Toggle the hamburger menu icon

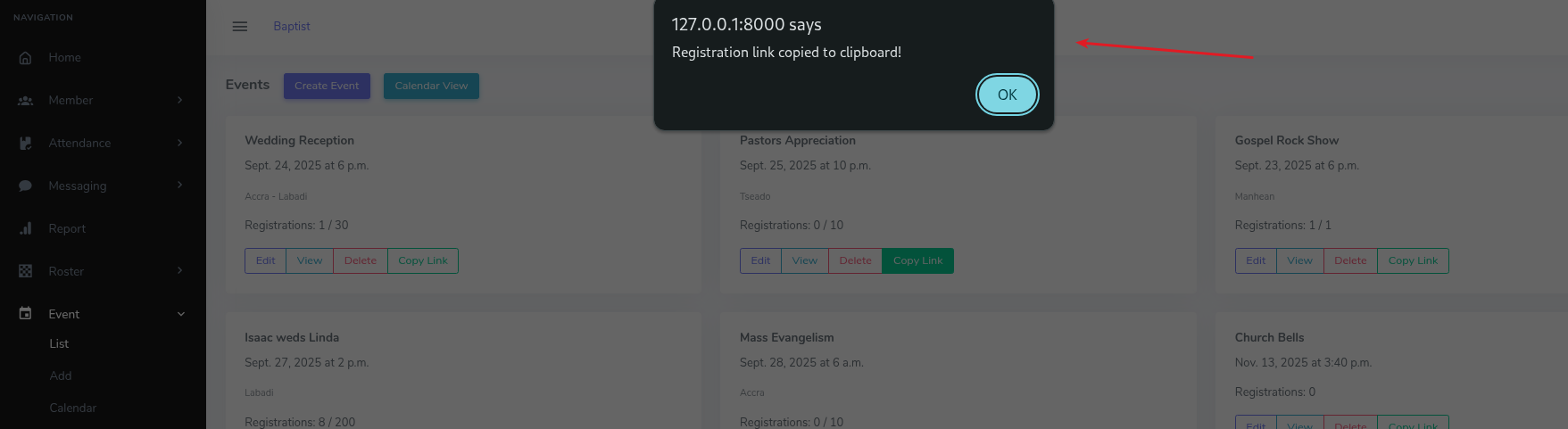(240, 27)
